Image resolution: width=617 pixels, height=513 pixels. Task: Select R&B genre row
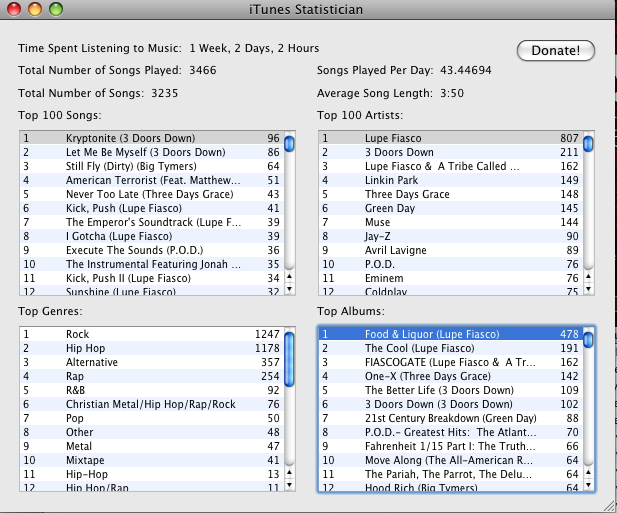click(x=152, y=390)
